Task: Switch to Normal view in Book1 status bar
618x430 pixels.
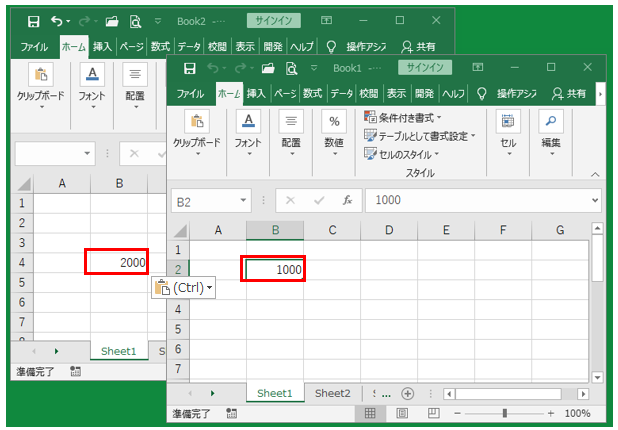Action: (370, 413)
